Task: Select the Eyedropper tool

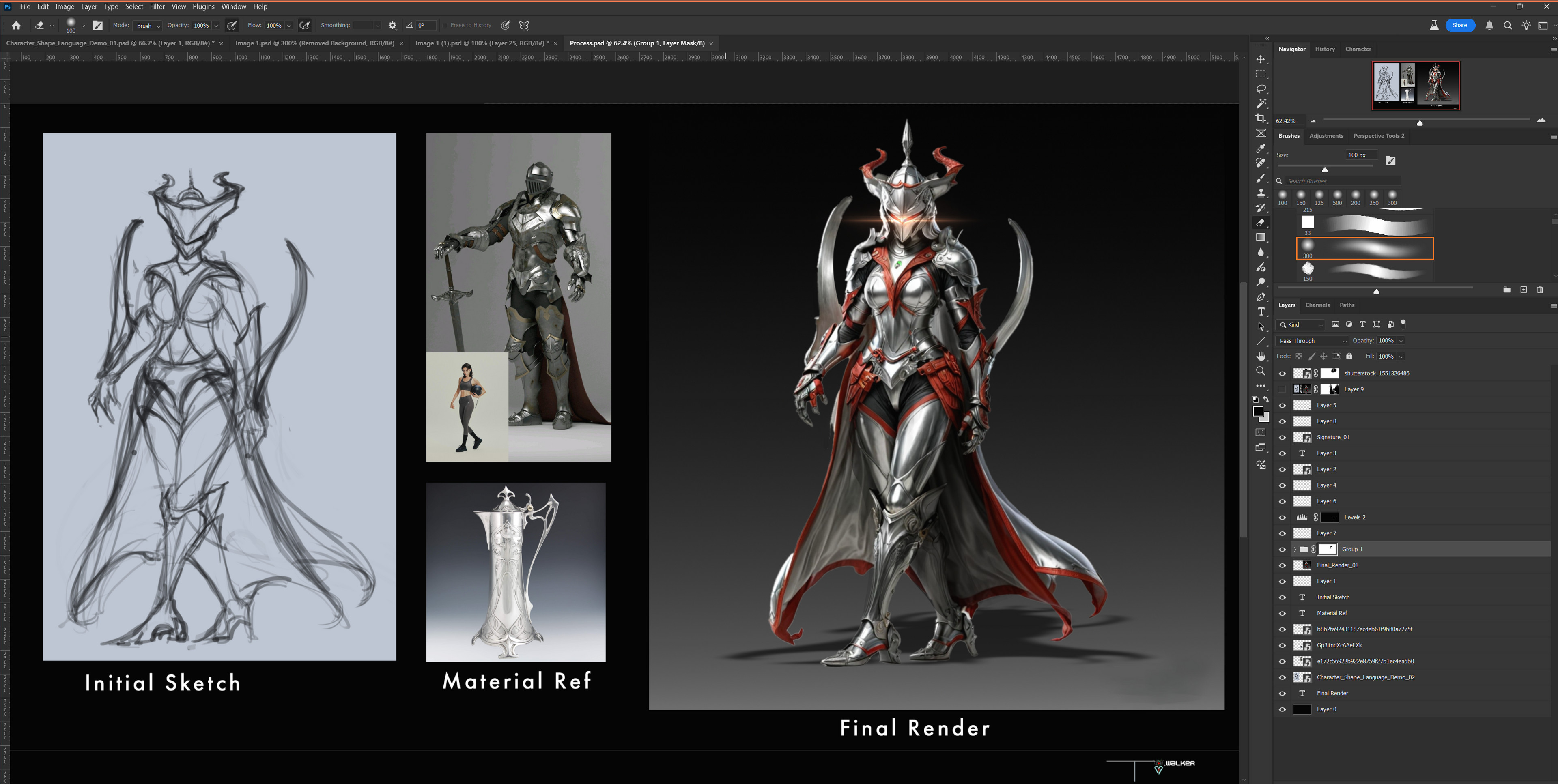Action: (1261, 148)
